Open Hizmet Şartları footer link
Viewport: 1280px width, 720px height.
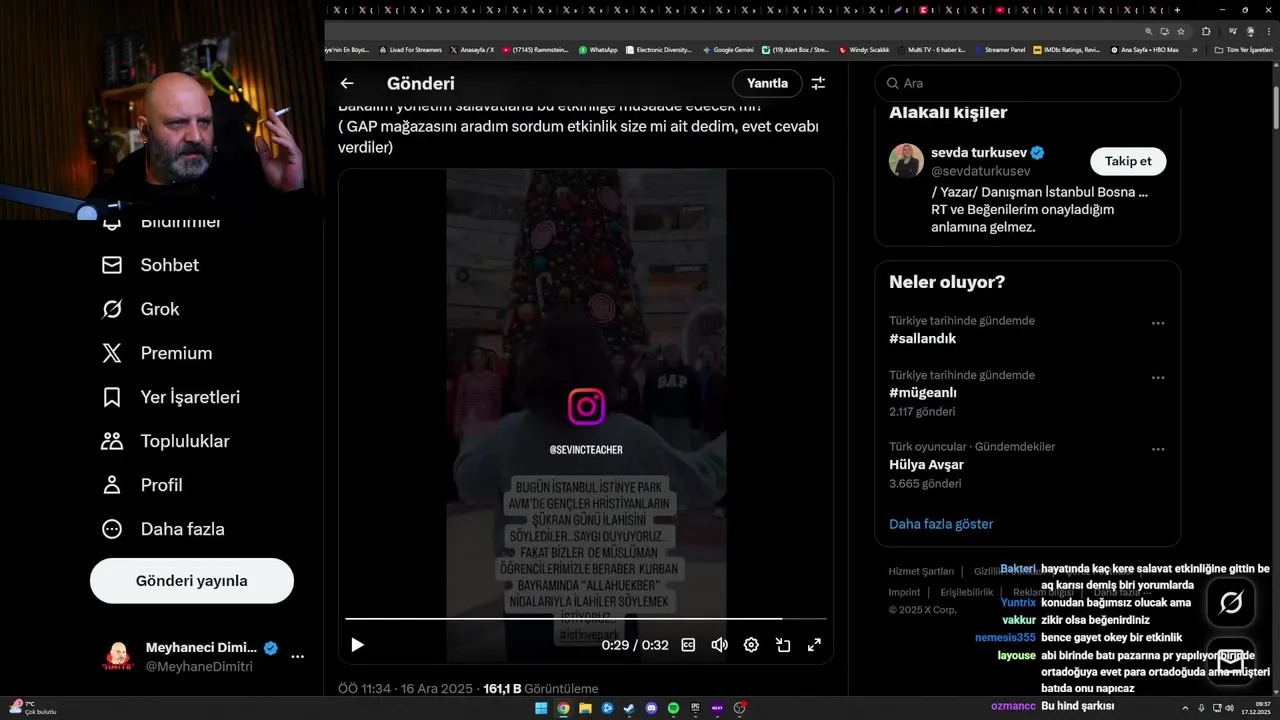pyautogui.click(x=921, y=571)
